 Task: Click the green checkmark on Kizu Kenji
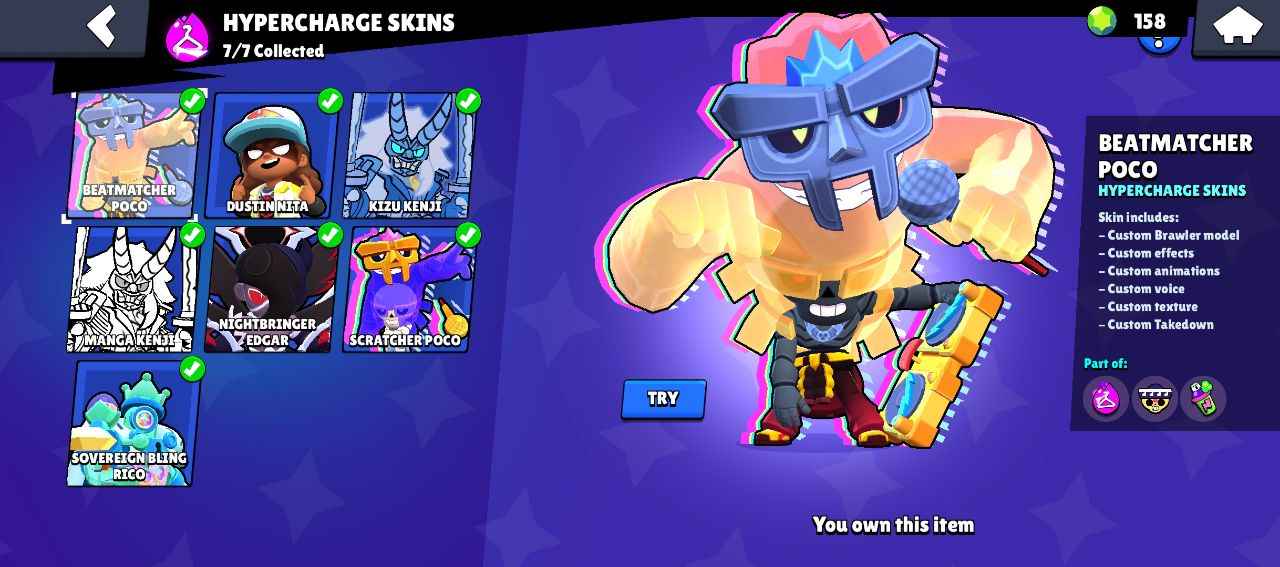467,100
